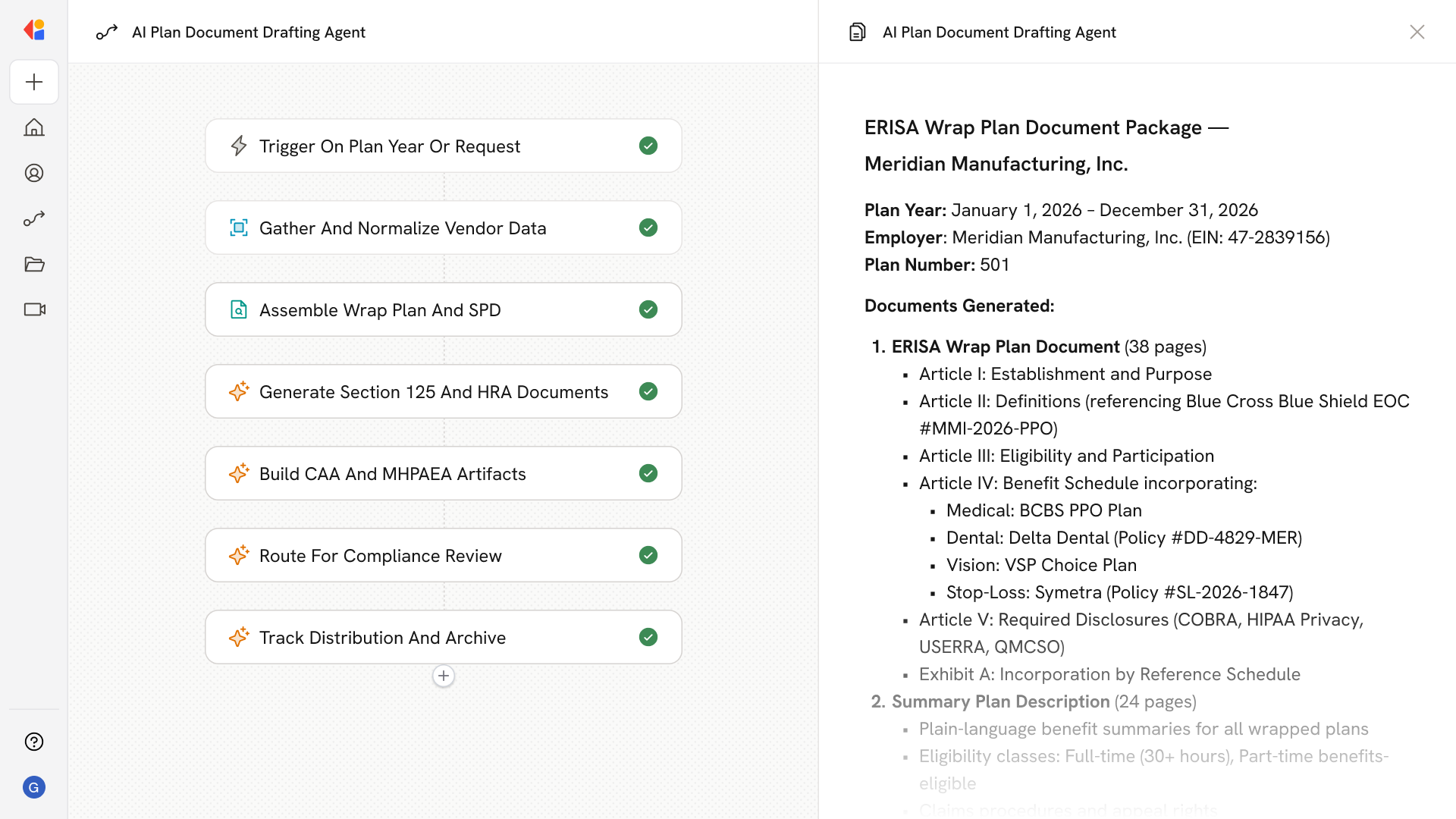
Task: Open the help question mark icon
Action: pyautogui.click(x=34, y=742)
